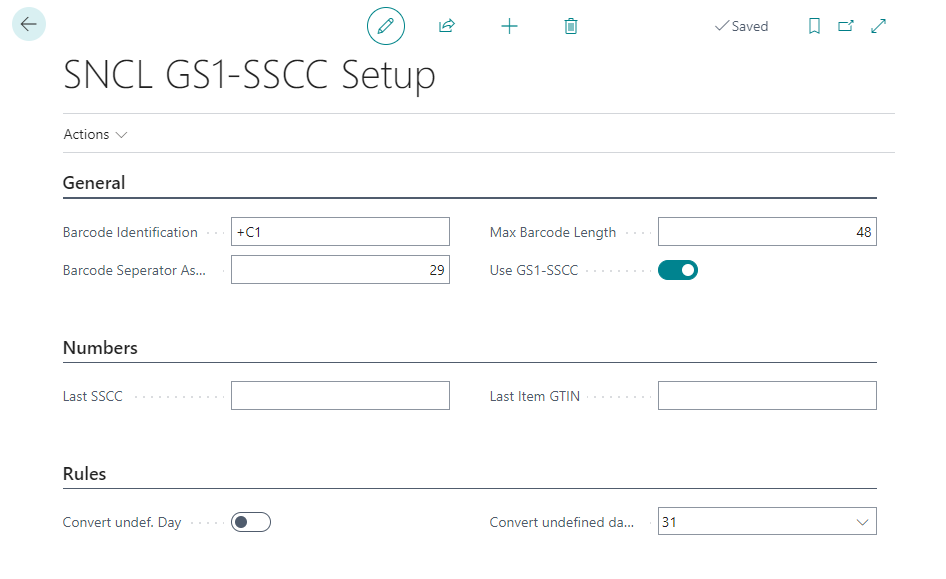946x579 pixels.
Task: Collapse the Numbers section header
Action: point(100,348)
